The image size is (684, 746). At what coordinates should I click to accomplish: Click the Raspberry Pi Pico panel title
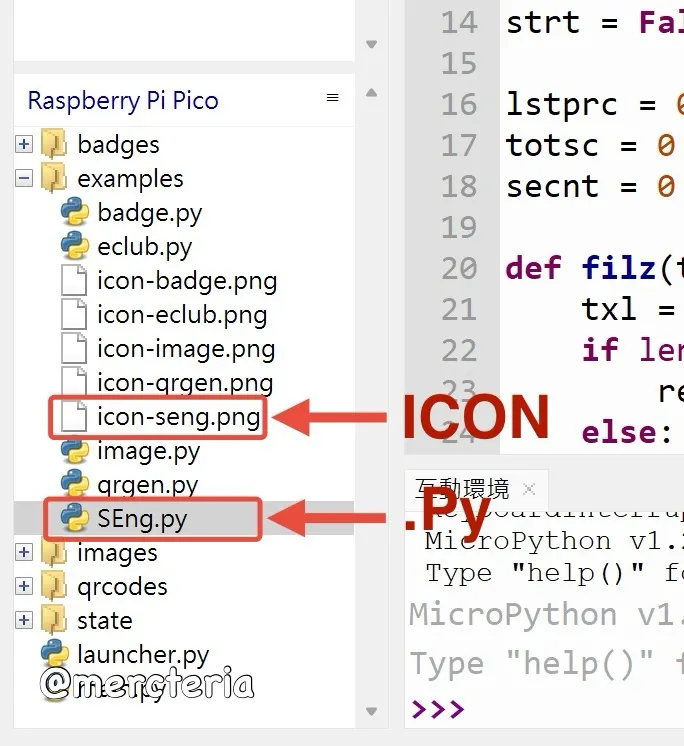click(x=123, y=101)
